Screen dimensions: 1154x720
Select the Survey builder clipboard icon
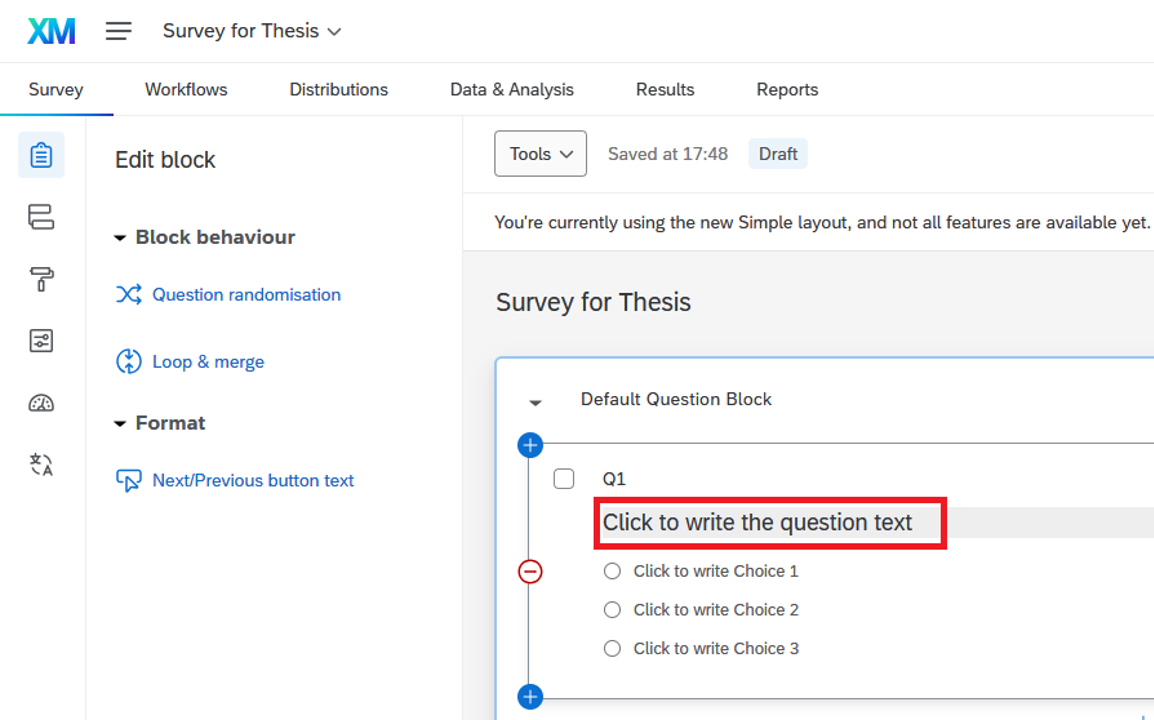pyautogui.click(x=41, y=155)
